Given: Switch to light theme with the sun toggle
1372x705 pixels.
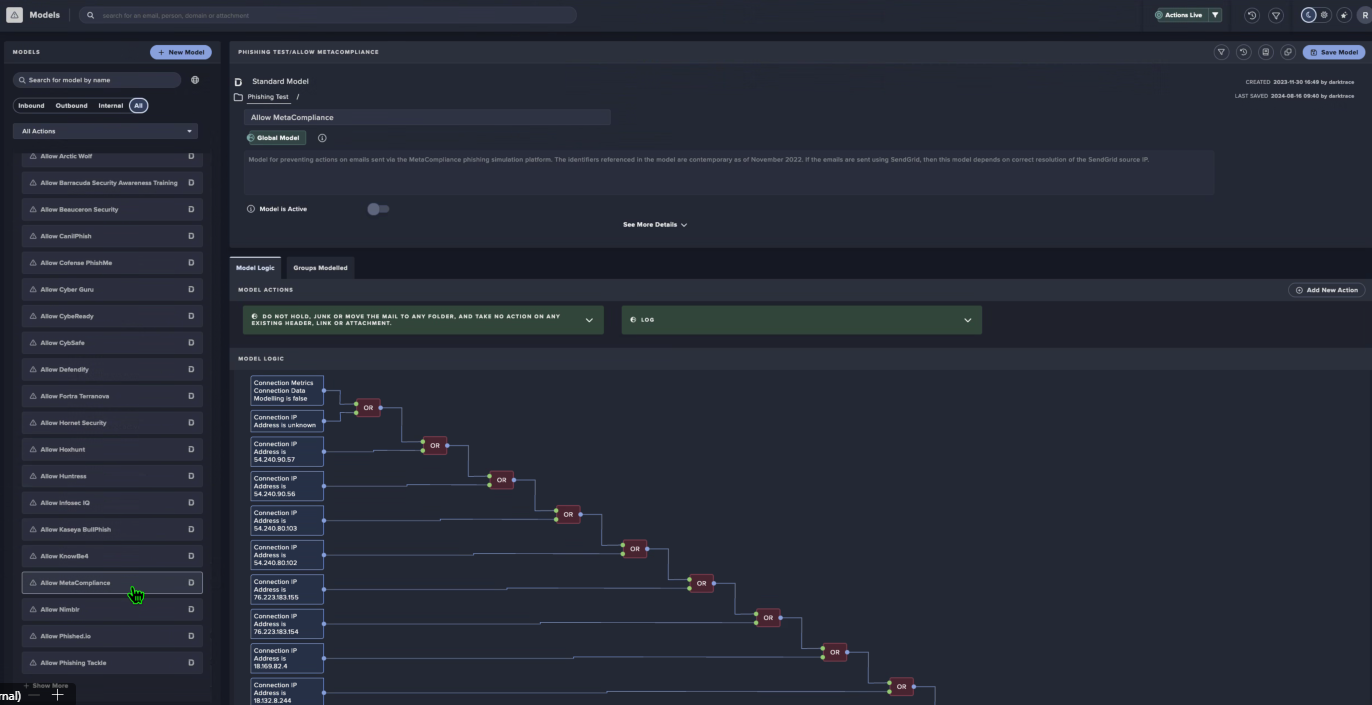Looking at the screenshot, I should tap(1324, 15).
